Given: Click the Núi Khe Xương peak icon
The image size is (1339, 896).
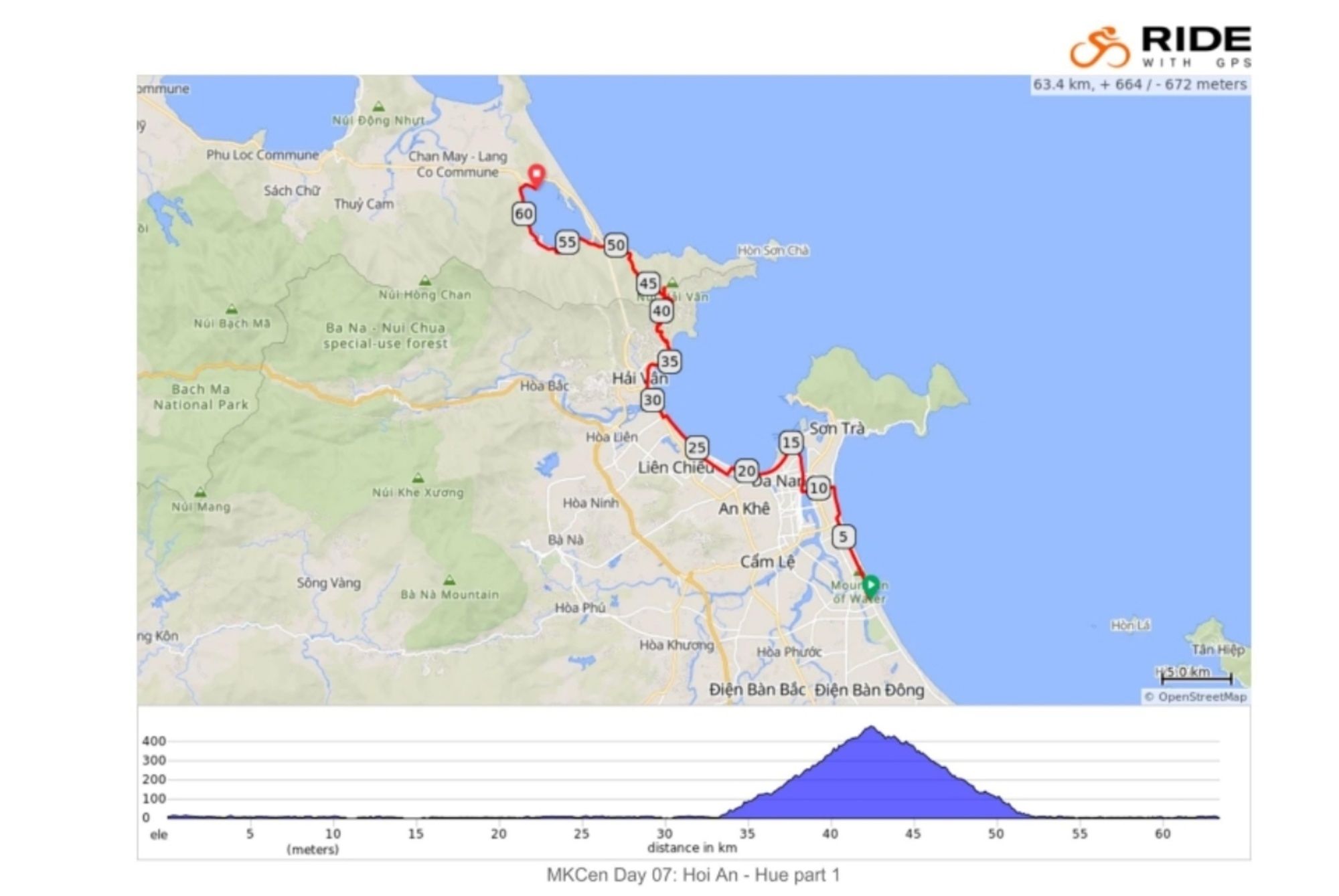Looking at the screenshot, I should [x=418, y=478].
